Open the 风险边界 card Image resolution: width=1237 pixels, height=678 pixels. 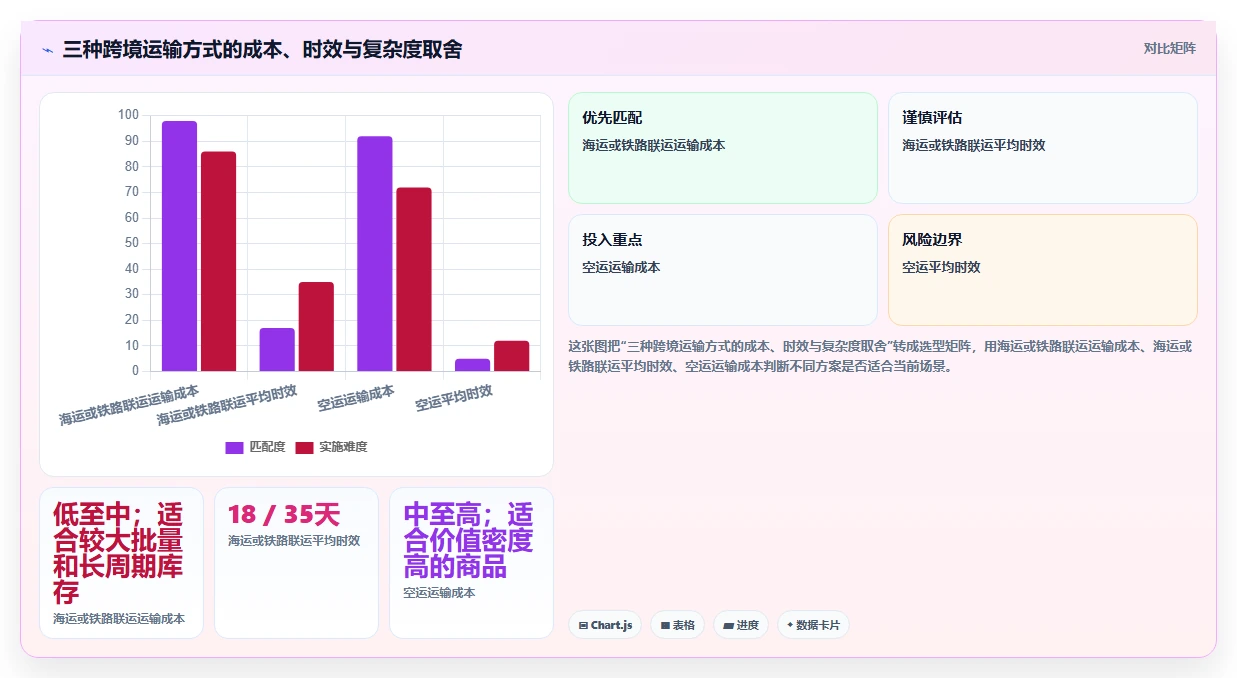pyautogui.click(x=1043, y=270)
